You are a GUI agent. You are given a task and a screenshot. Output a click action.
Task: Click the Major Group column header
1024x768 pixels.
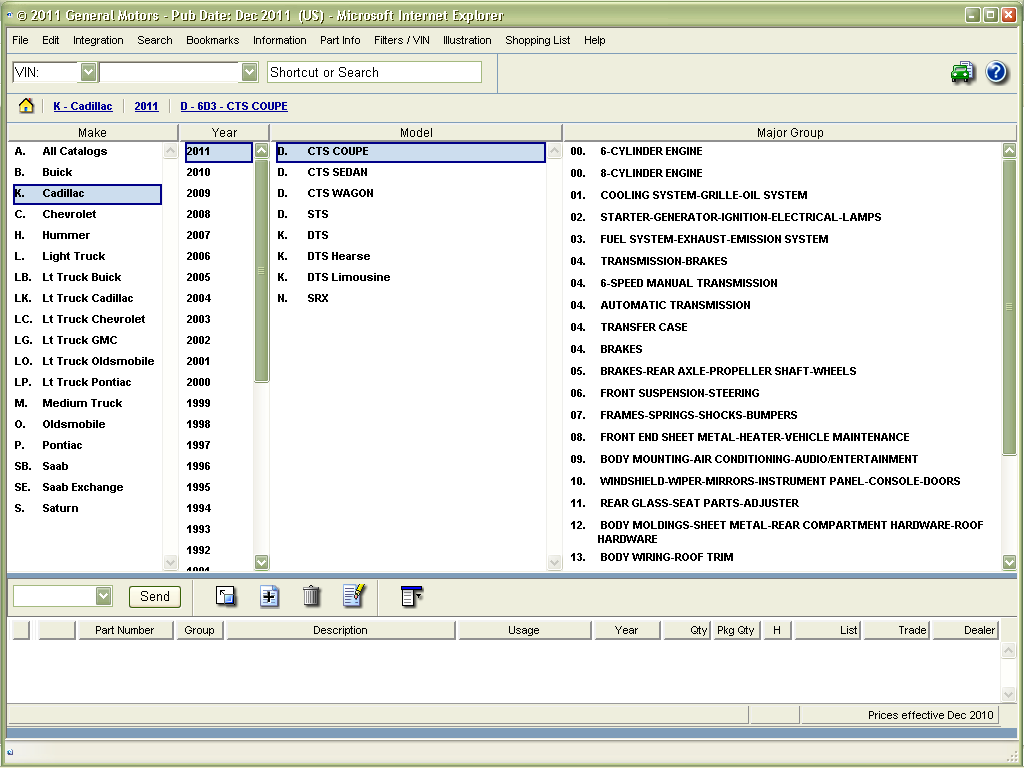coord(790,133)
